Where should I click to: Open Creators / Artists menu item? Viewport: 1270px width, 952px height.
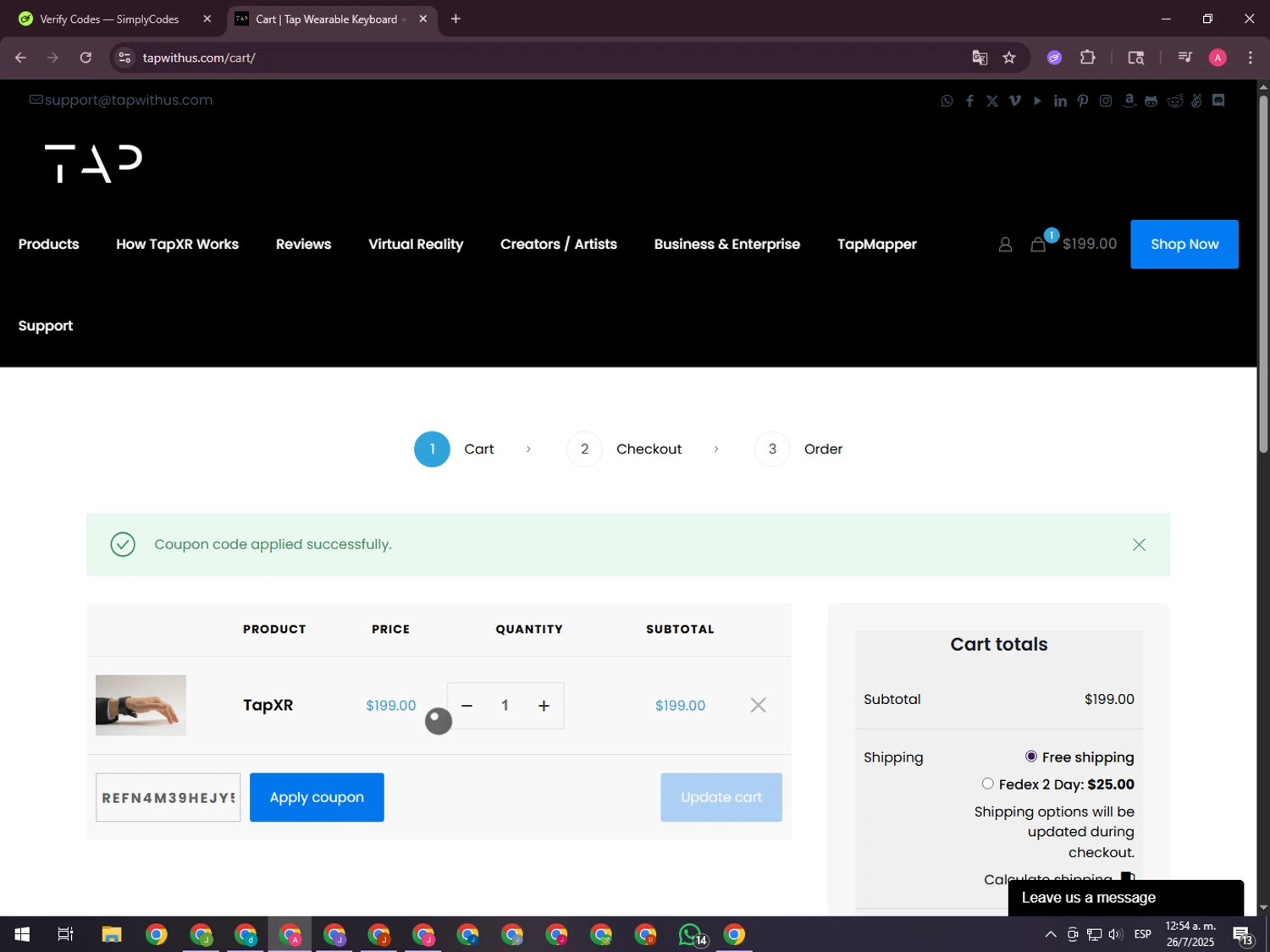pyautogui.click(x=559, y=245)
